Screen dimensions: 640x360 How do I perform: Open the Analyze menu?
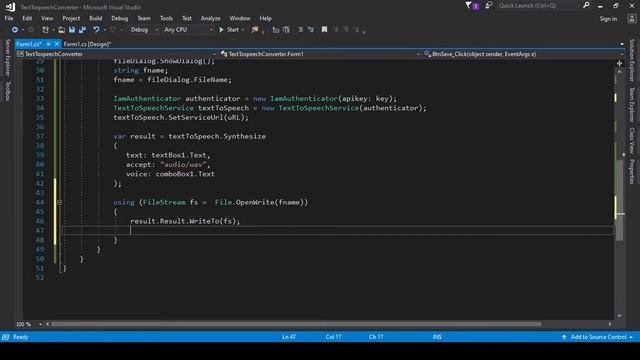point(210,18)
